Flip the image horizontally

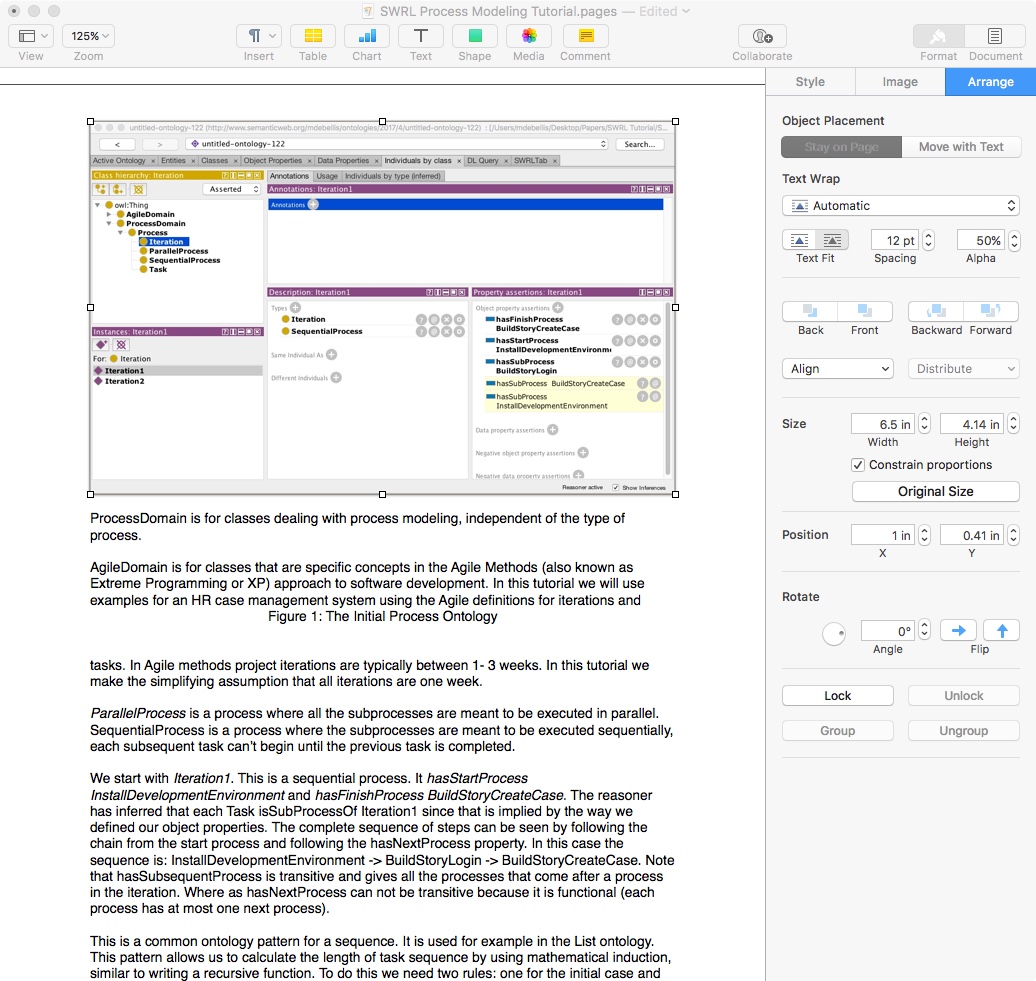click(x=960, y=631)
